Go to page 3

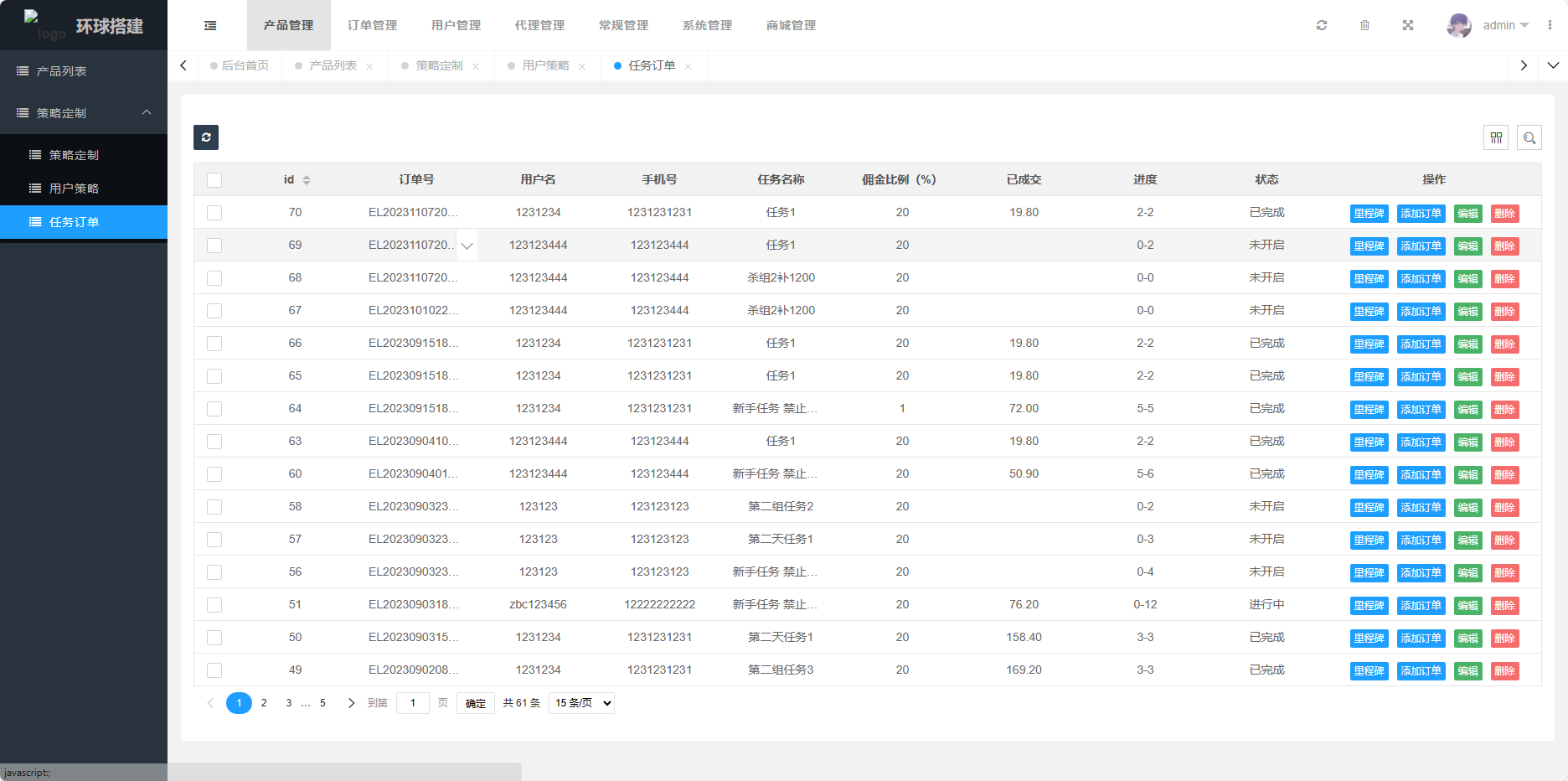(289, 703)
